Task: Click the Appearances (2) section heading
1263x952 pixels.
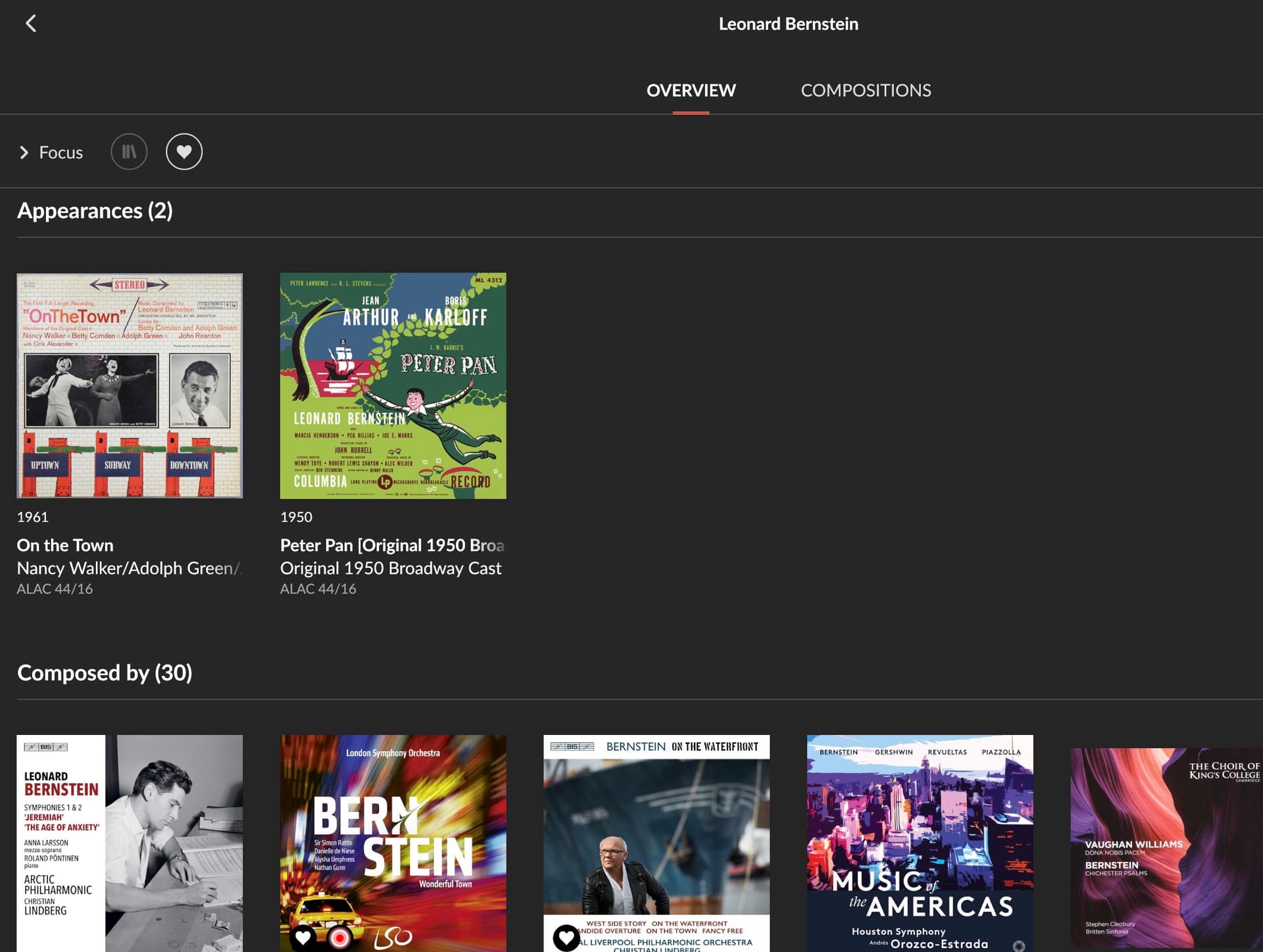Action: (95, 211)
